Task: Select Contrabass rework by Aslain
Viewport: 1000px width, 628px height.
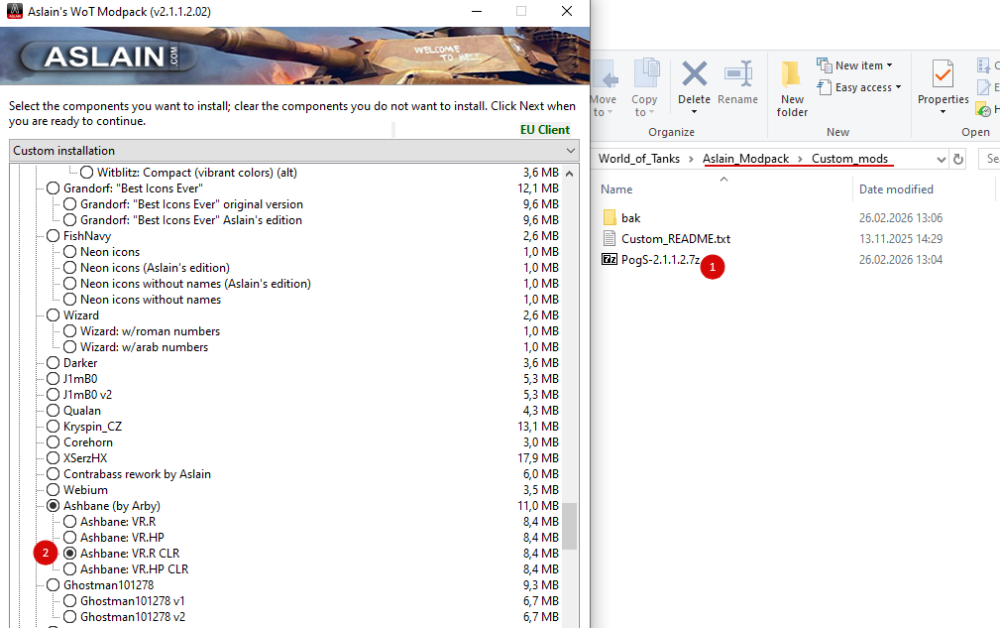Action: tap(53, 474)
